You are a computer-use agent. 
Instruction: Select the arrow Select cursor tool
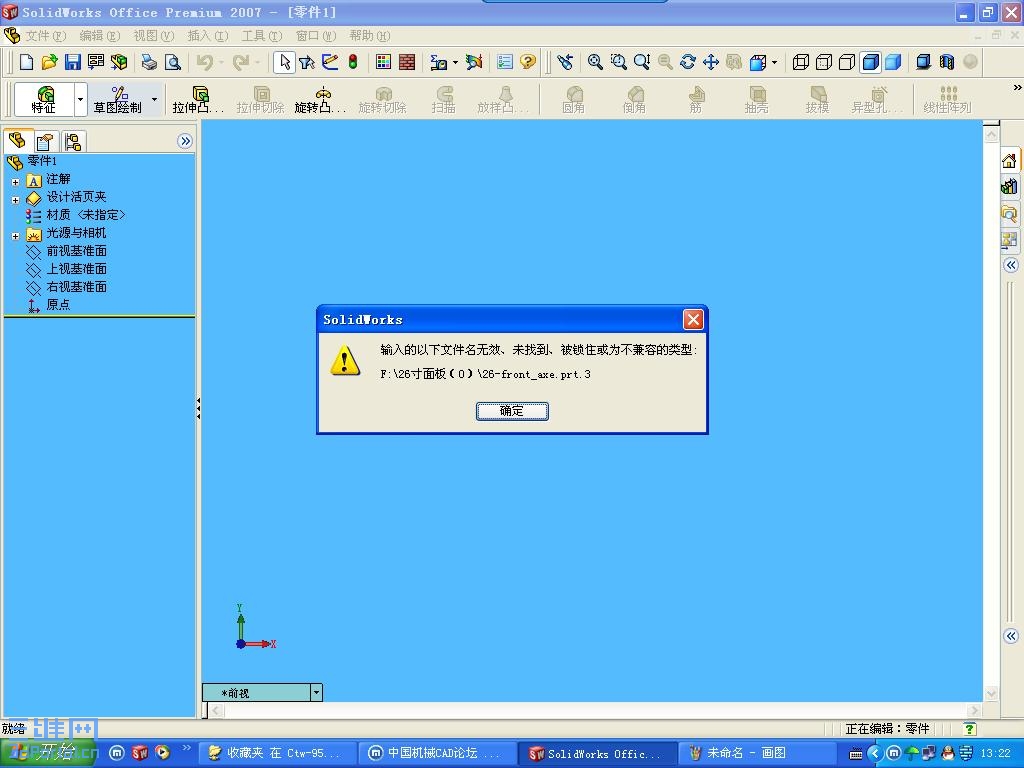284,62
